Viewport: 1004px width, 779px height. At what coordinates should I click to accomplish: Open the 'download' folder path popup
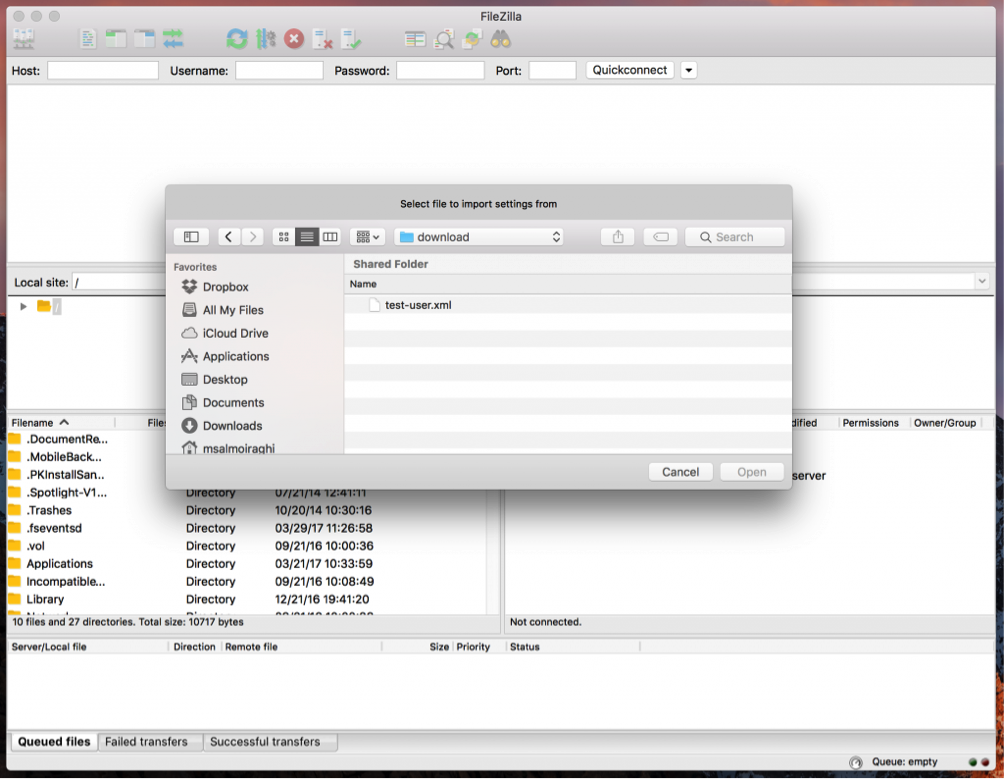tap(479, 237)
